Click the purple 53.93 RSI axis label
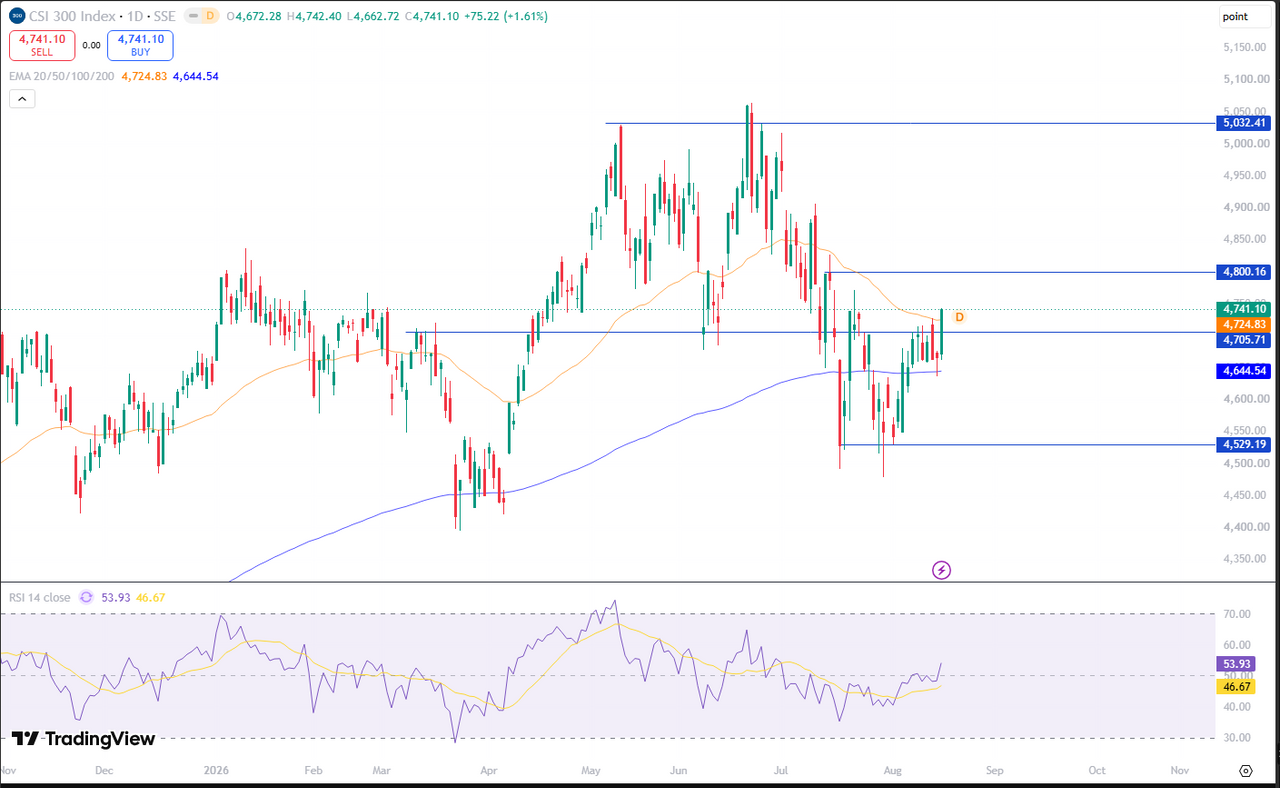The height and width of the screenshot is (788, 1280). [1236, 663]
